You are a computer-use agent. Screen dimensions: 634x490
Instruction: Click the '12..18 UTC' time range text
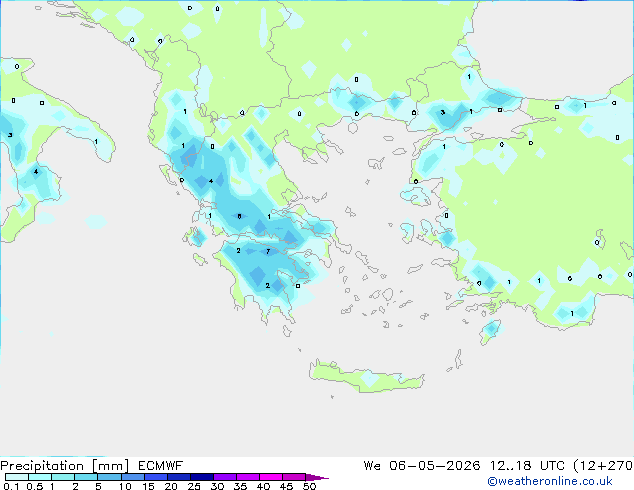pyautogui.click(x=527, y=466)
